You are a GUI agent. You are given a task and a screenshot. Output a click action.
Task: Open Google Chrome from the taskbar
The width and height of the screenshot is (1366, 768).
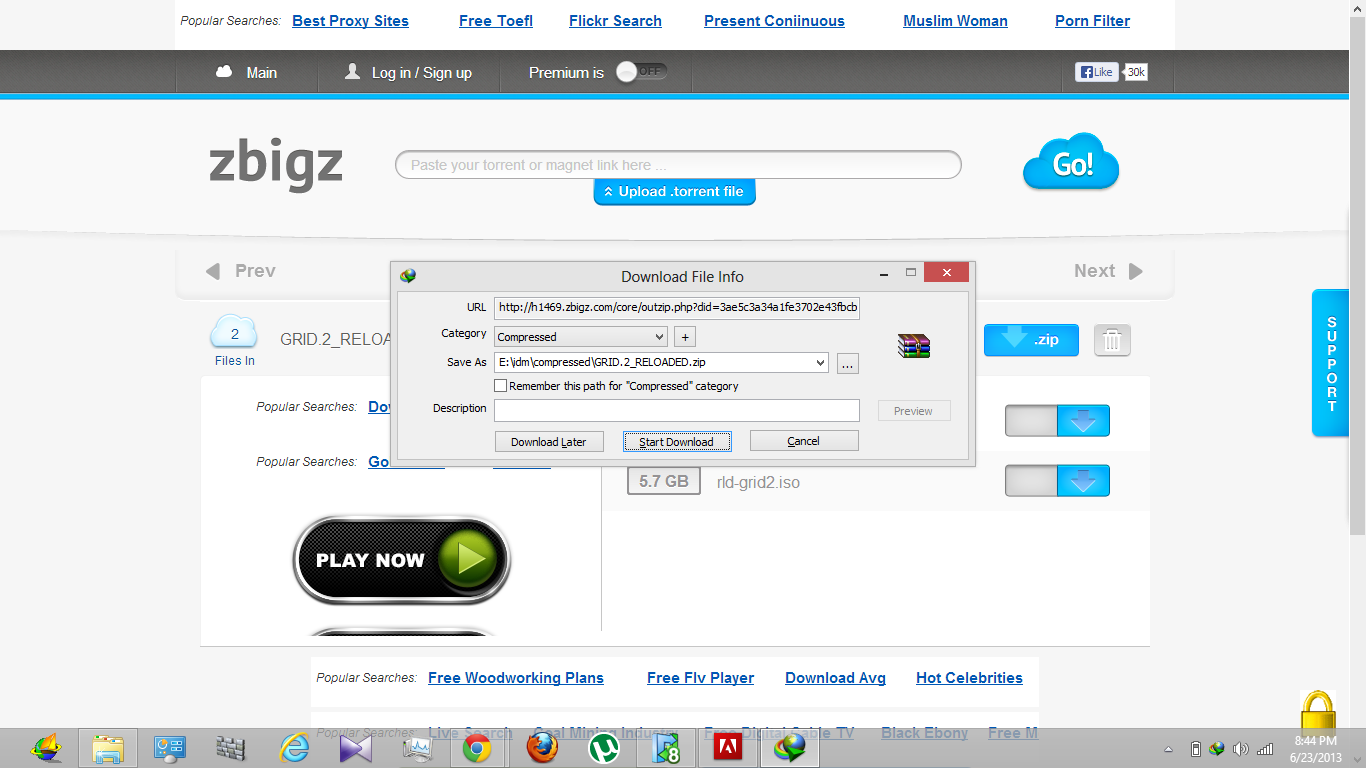click(x=476, y=748)
